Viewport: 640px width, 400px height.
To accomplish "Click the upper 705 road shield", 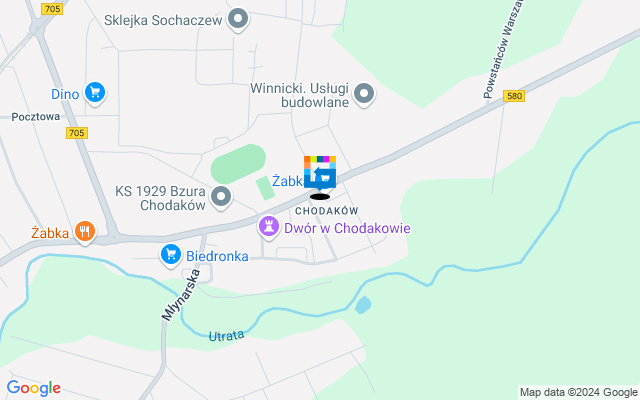I will pyautogui.click(x=52, y=9).
